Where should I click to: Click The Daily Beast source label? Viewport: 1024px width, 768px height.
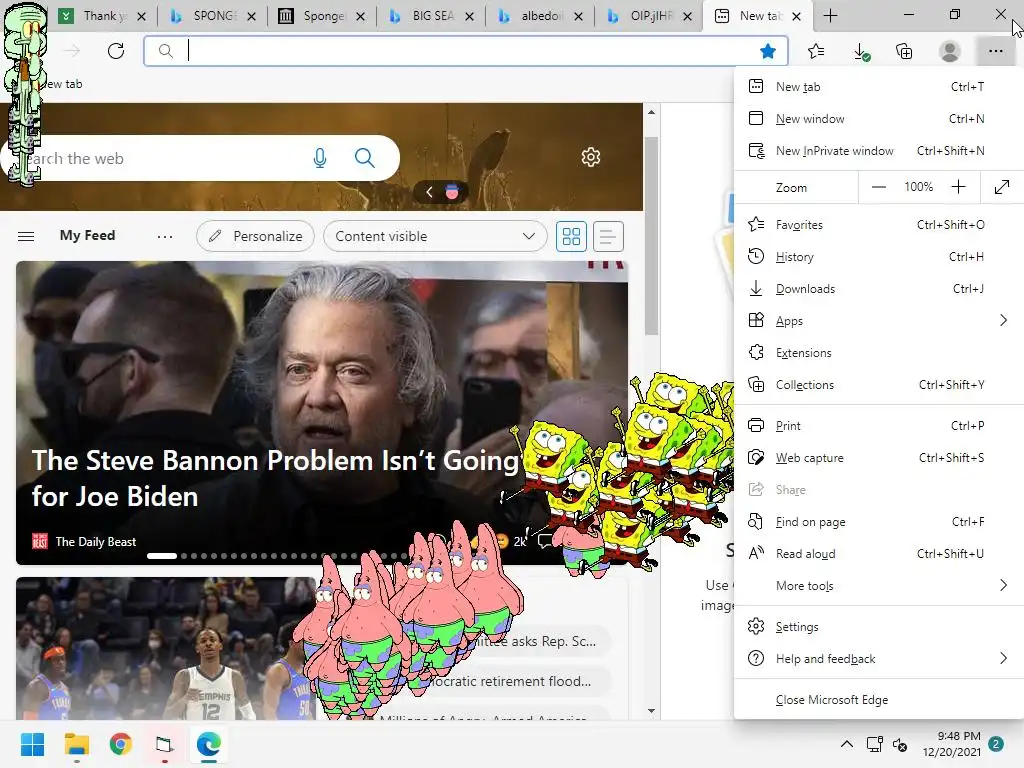point(95,541)
